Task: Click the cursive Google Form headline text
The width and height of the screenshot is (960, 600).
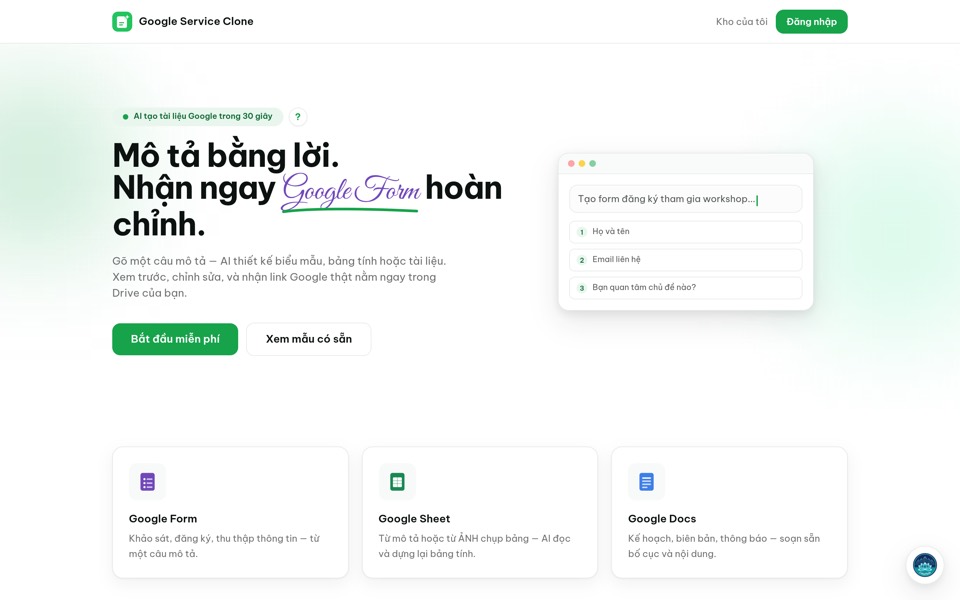Action: tap(351, 190)
